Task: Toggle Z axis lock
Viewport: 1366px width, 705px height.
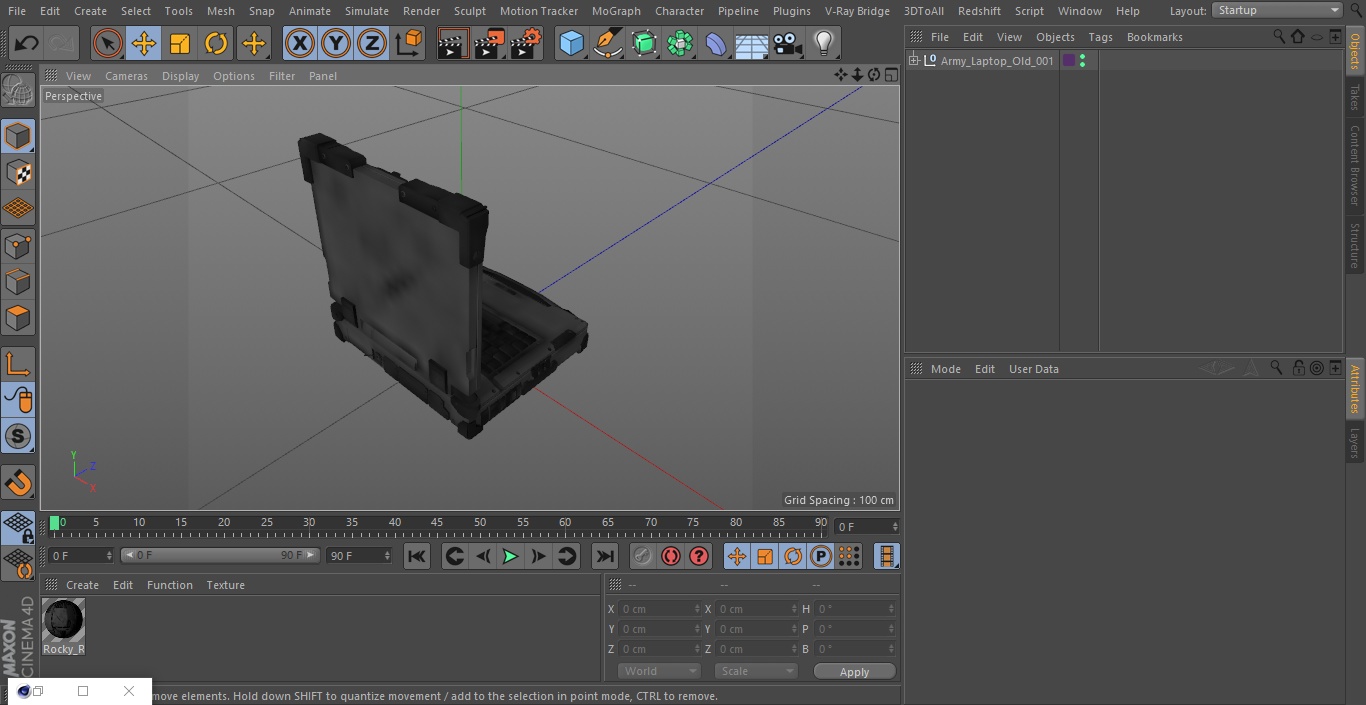Action: pos(372,43)
